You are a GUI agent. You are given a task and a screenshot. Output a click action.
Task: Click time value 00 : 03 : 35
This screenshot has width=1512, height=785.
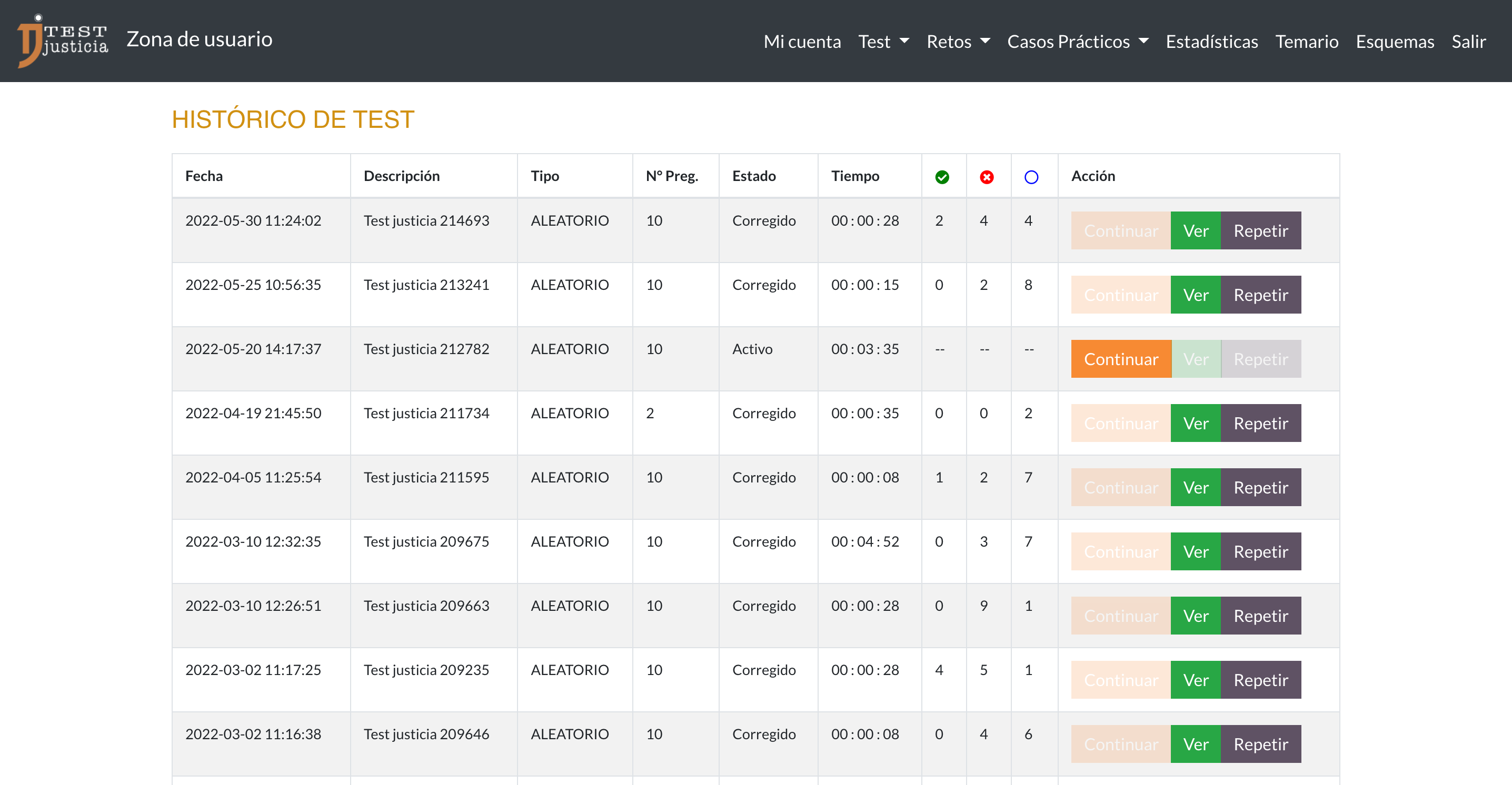tap(864, 349)
